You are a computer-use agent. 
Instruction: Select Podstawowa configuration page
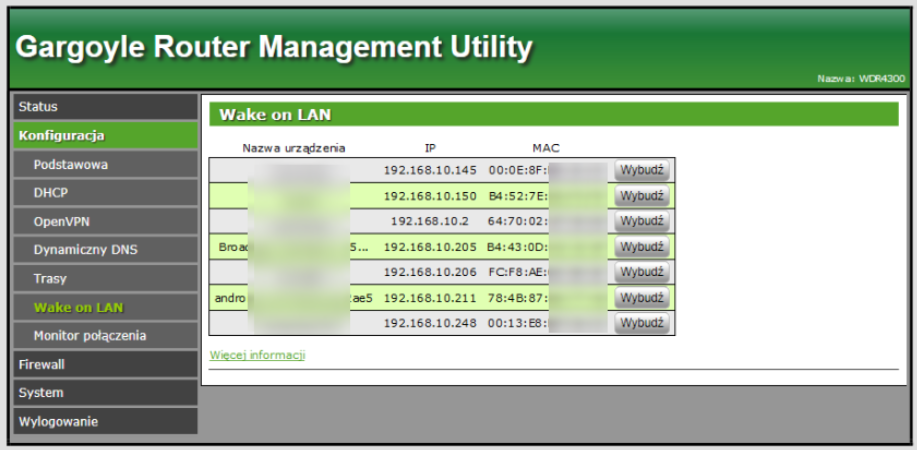103,164
